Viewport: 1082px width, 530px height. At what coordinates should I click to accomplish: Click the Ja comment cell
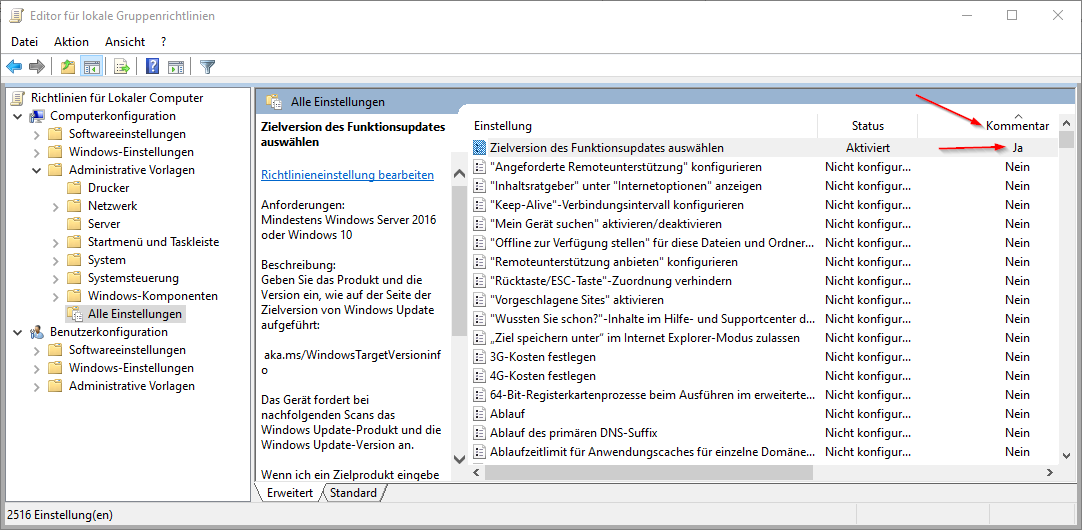point(1017,148)
